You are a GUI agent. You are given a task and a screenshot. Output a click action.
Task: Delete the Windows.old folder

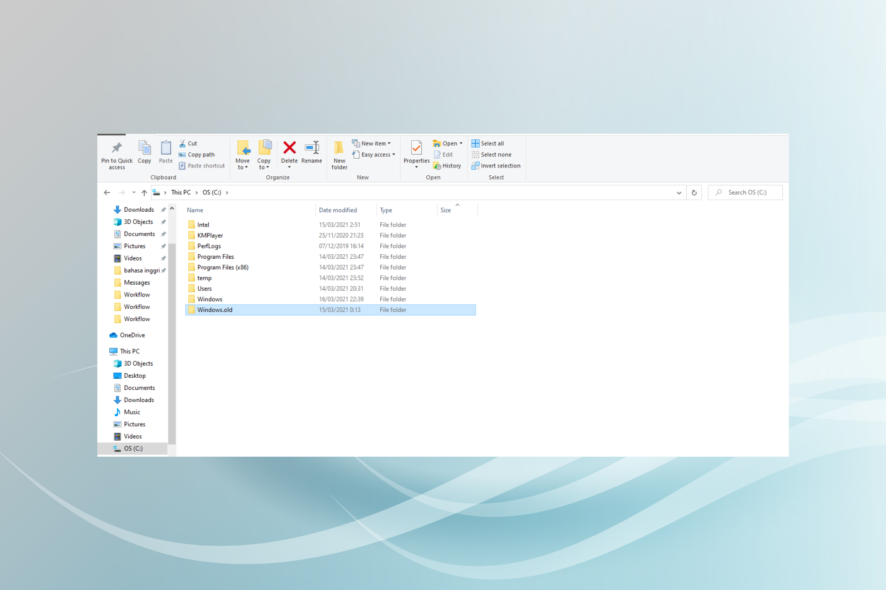(x=288, y=148)
